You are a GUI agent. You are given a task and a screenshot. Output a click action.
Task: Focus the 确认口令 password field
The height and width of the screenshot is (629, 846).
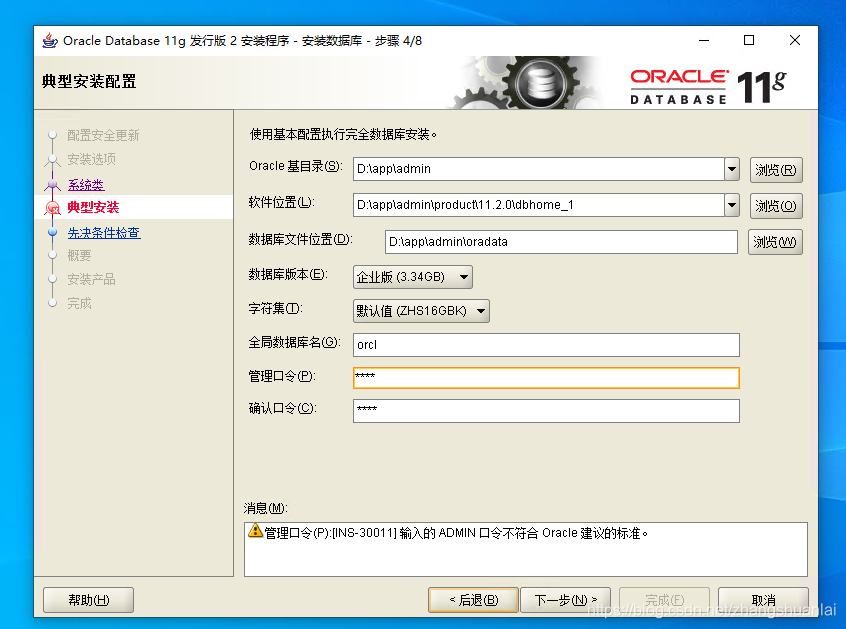(x=546, y=411)
